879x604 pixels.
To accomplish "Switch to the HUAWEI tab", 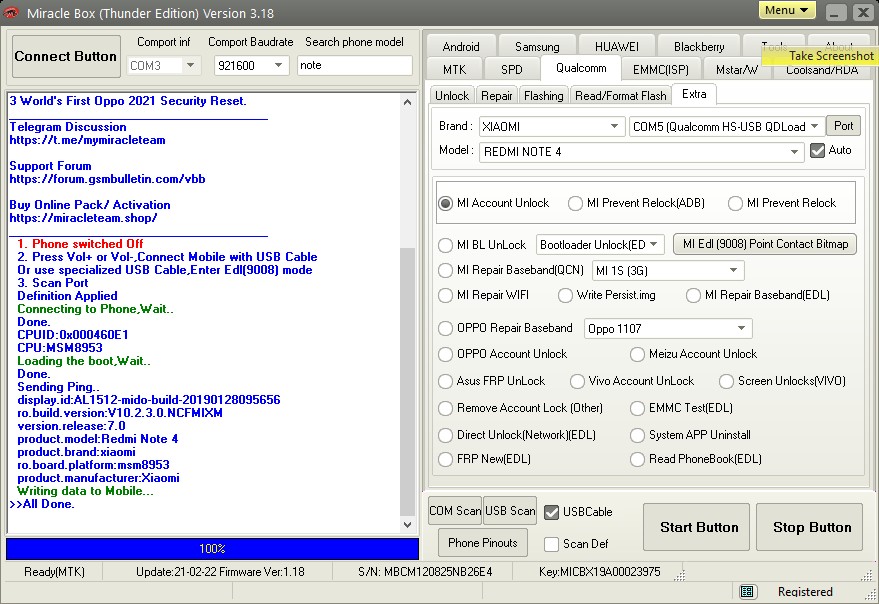I will pyautogui.click(x=617, y=47).
